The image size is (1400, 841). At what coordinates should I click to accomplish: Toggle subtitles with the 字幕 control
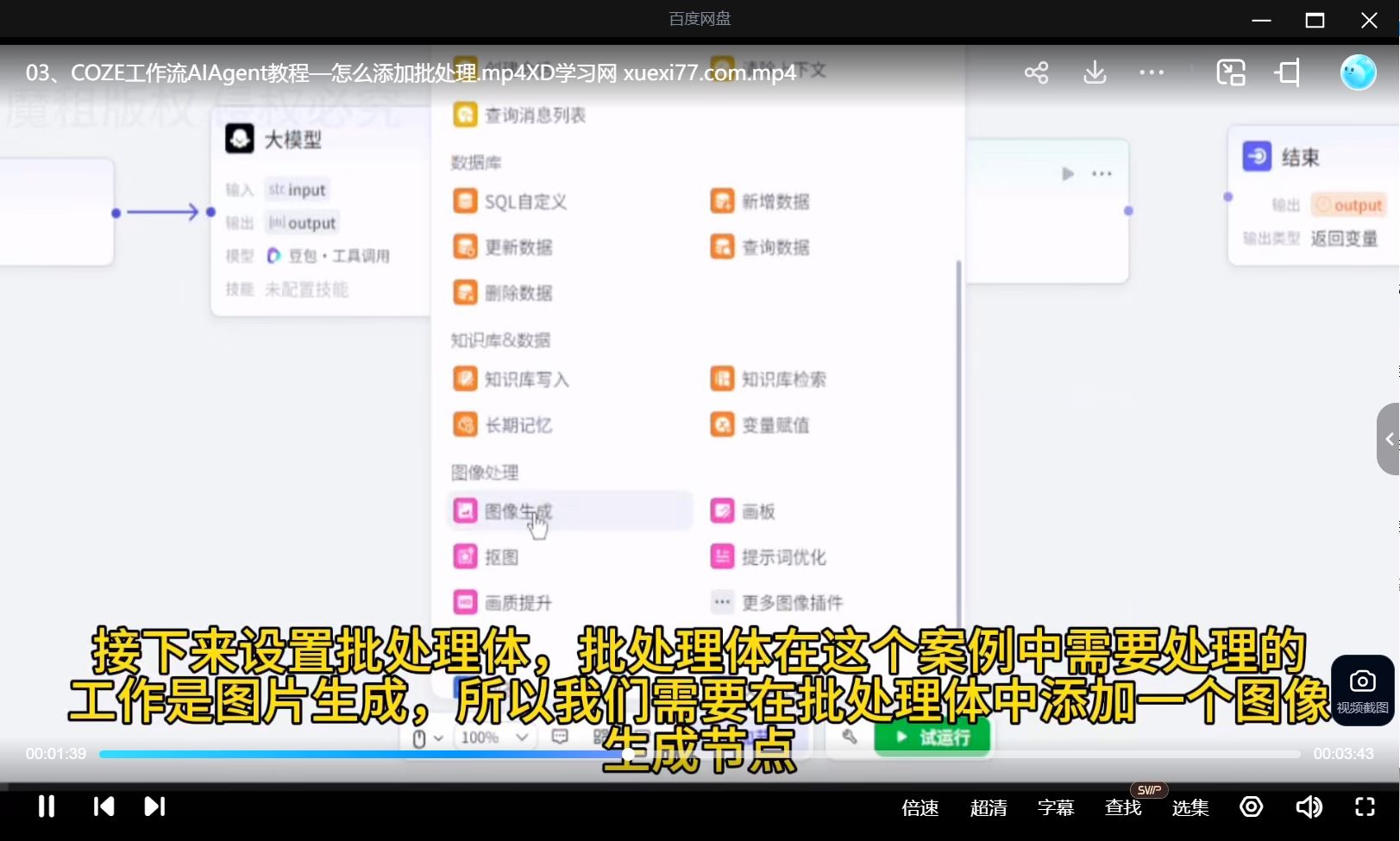[1054, 807]
